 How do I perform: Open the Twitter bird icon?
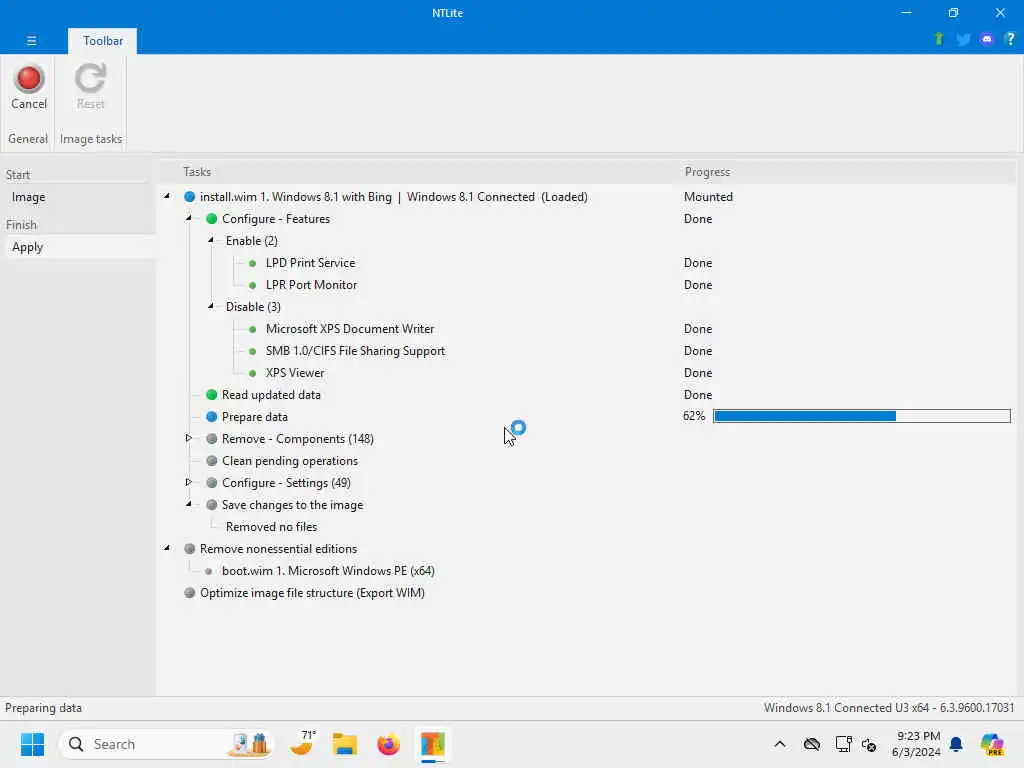(x=963, y=39)
